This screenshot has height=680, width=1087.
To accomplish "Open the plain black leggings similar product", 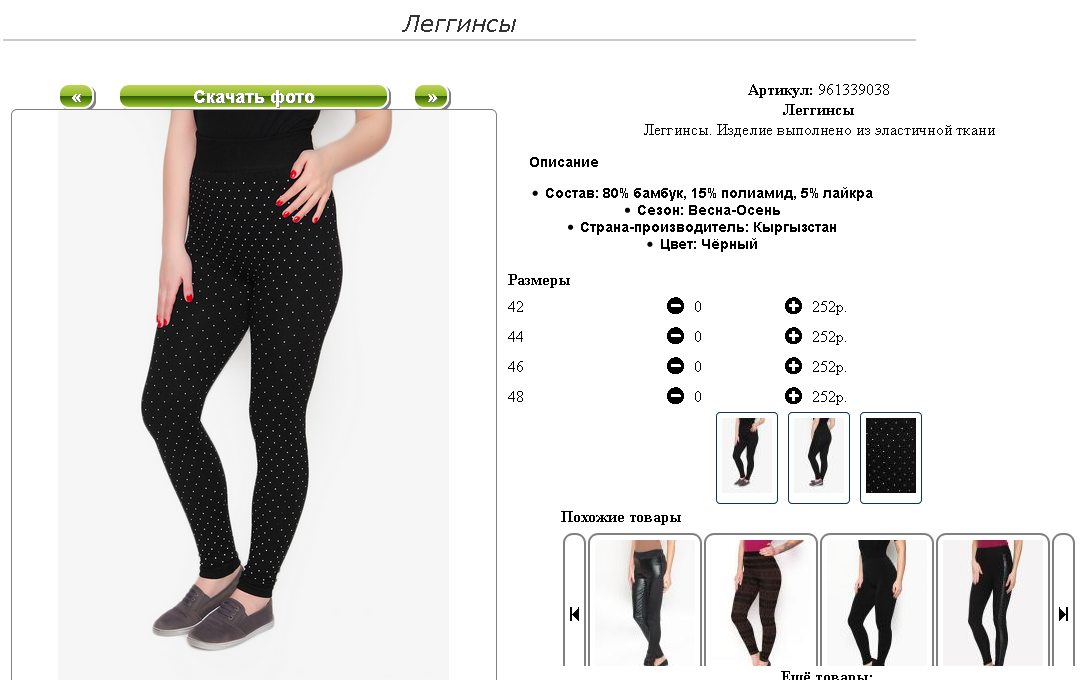I will [877, 602].
